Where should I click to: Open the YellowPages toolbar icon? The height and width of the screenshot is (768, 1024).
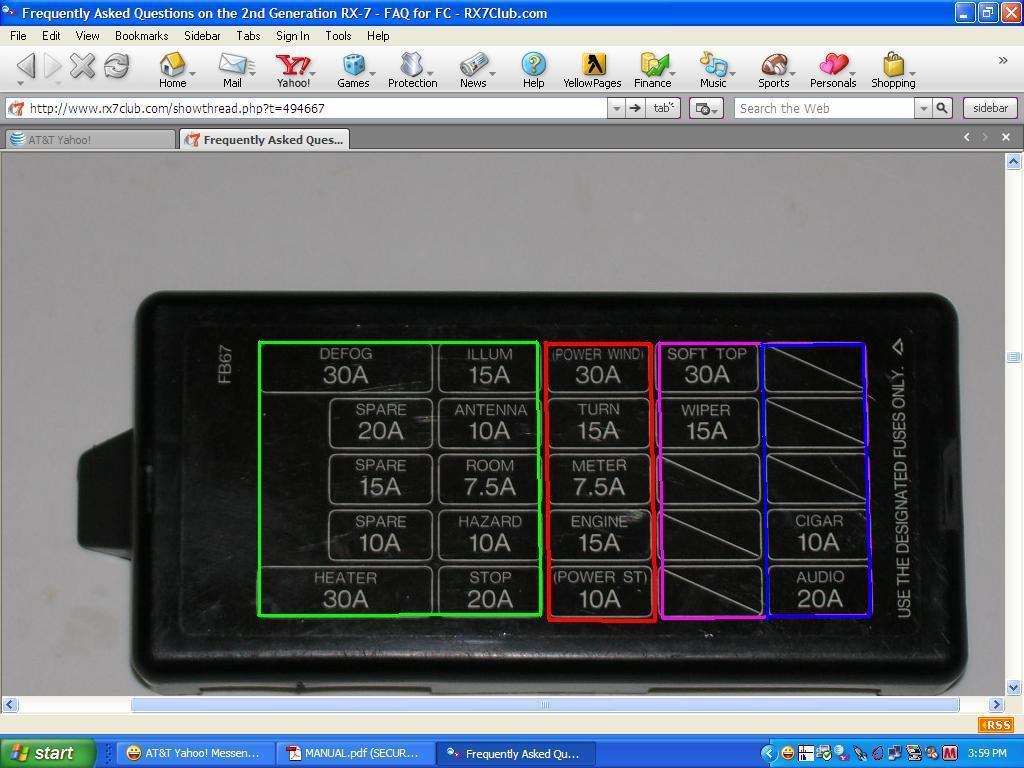[x=592, y=65]
